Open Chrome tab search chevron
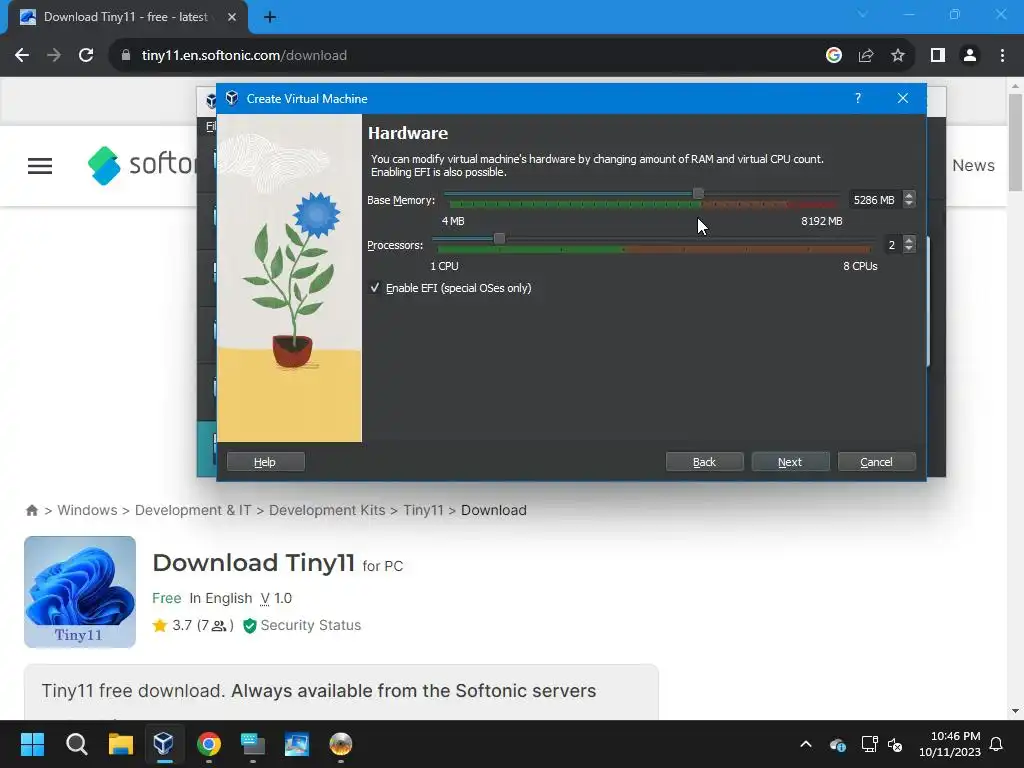The width and height of the screenshot is (1024, 768). pos(862,14)
